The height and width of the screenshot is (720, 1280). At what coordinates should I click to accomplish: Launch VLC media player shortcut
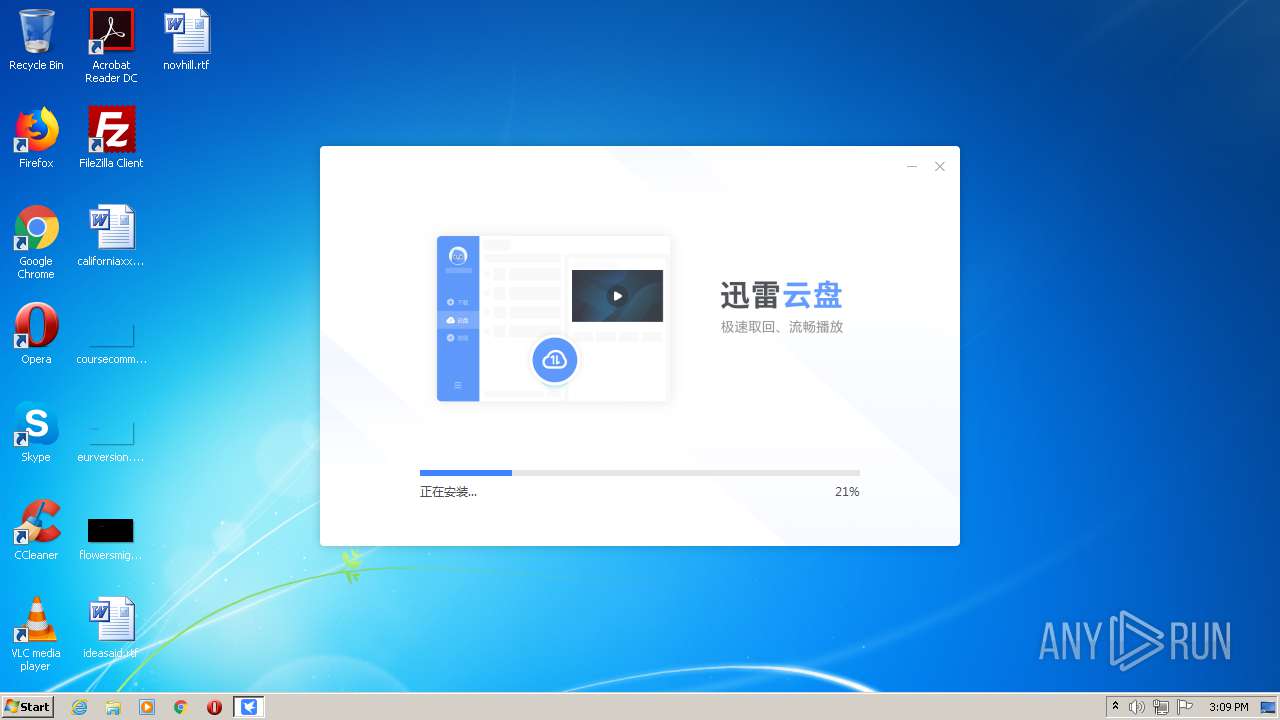point(36,634)
